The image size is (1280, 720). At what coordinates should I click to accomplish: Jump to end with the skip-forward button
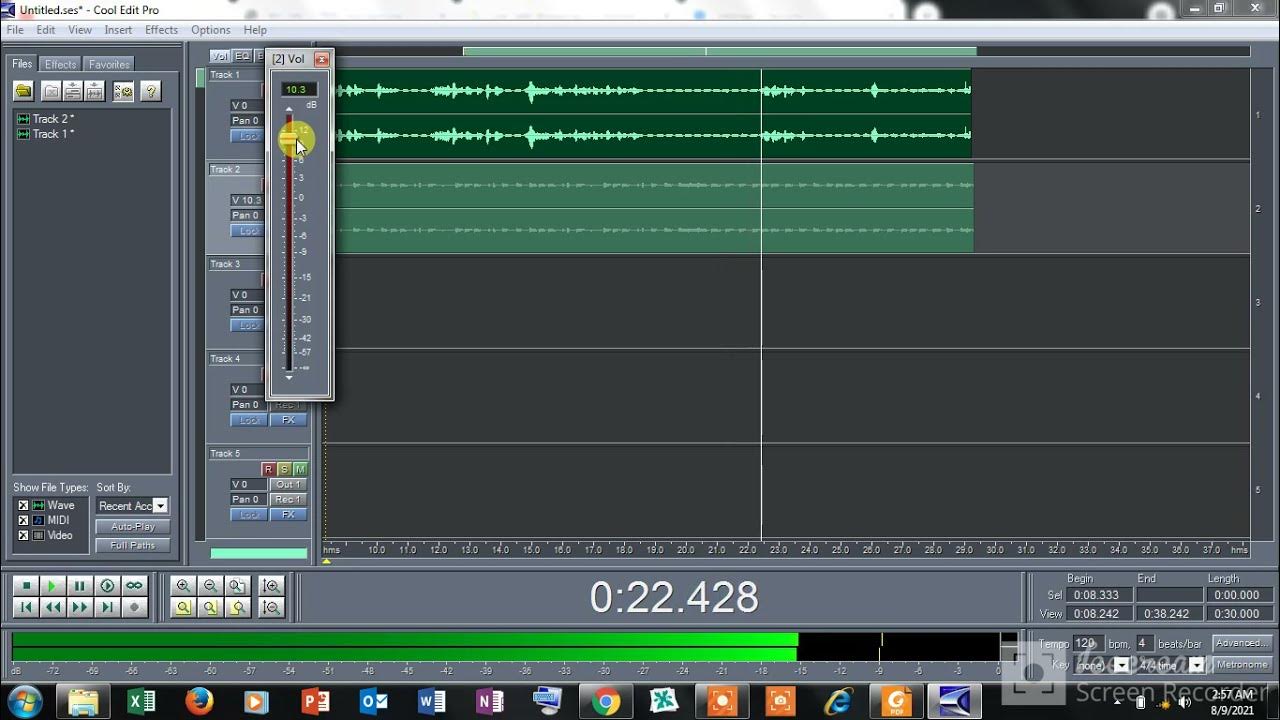107,607
